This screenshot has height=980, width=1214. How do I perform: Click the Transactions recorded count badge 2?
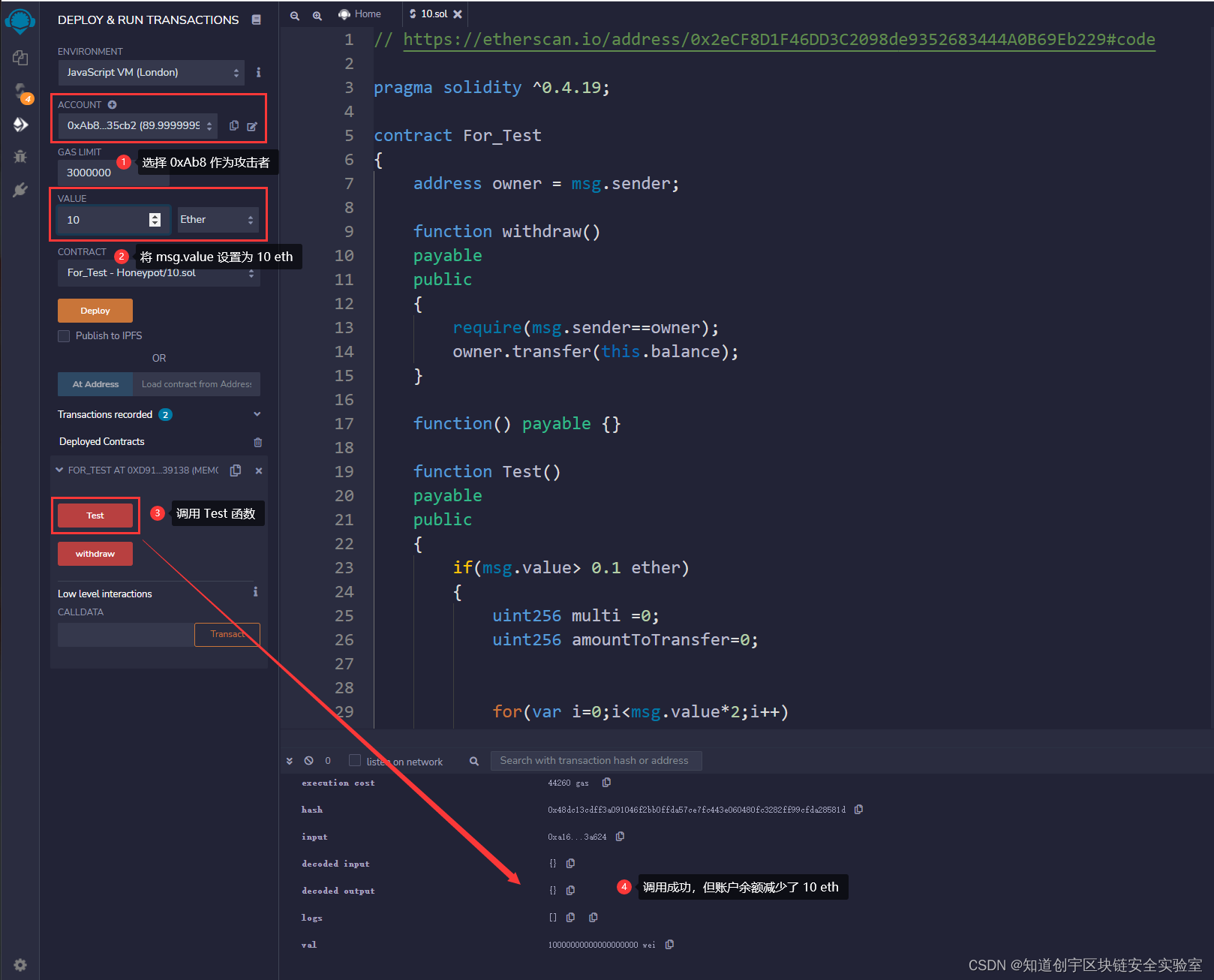coord(166,415)
